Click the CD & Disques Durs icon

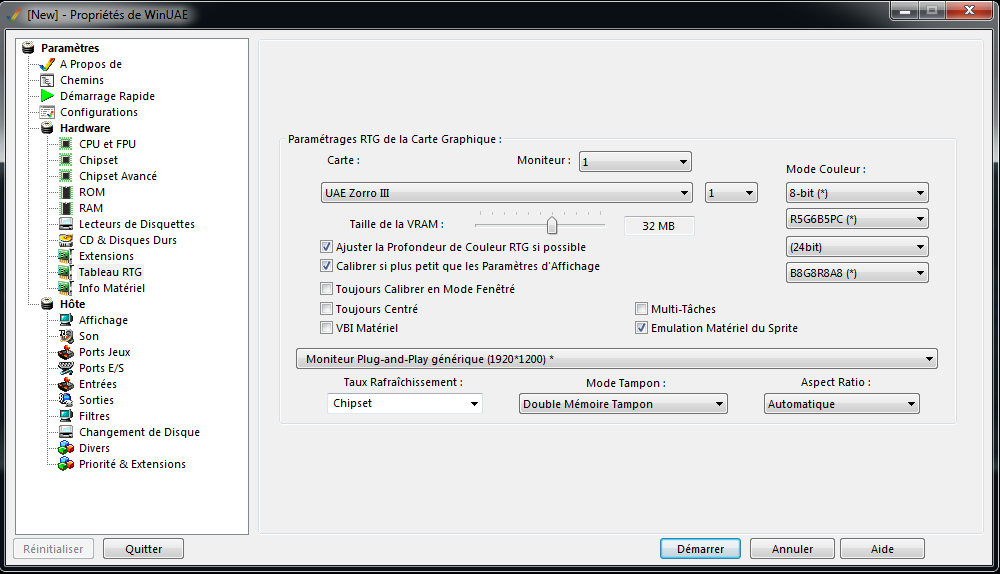click(x=66, y=240)
